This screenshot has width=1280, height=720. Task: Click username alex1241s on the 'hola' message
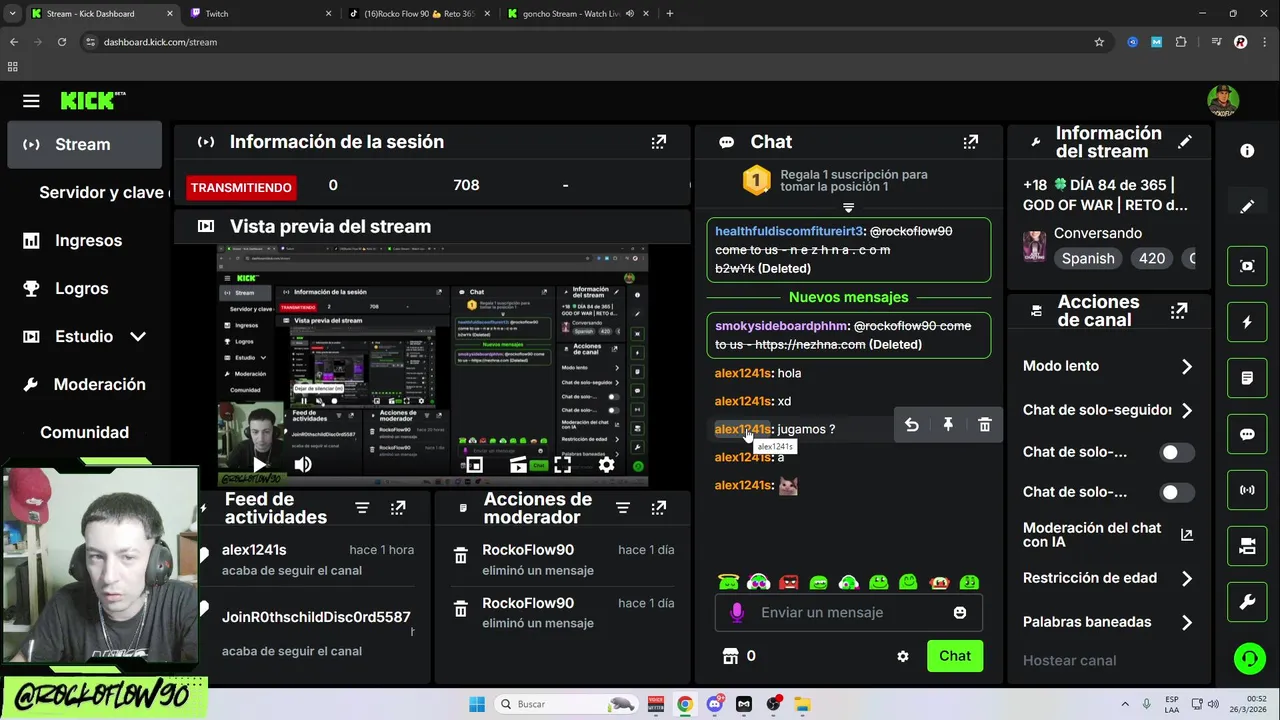click(743, 373)
